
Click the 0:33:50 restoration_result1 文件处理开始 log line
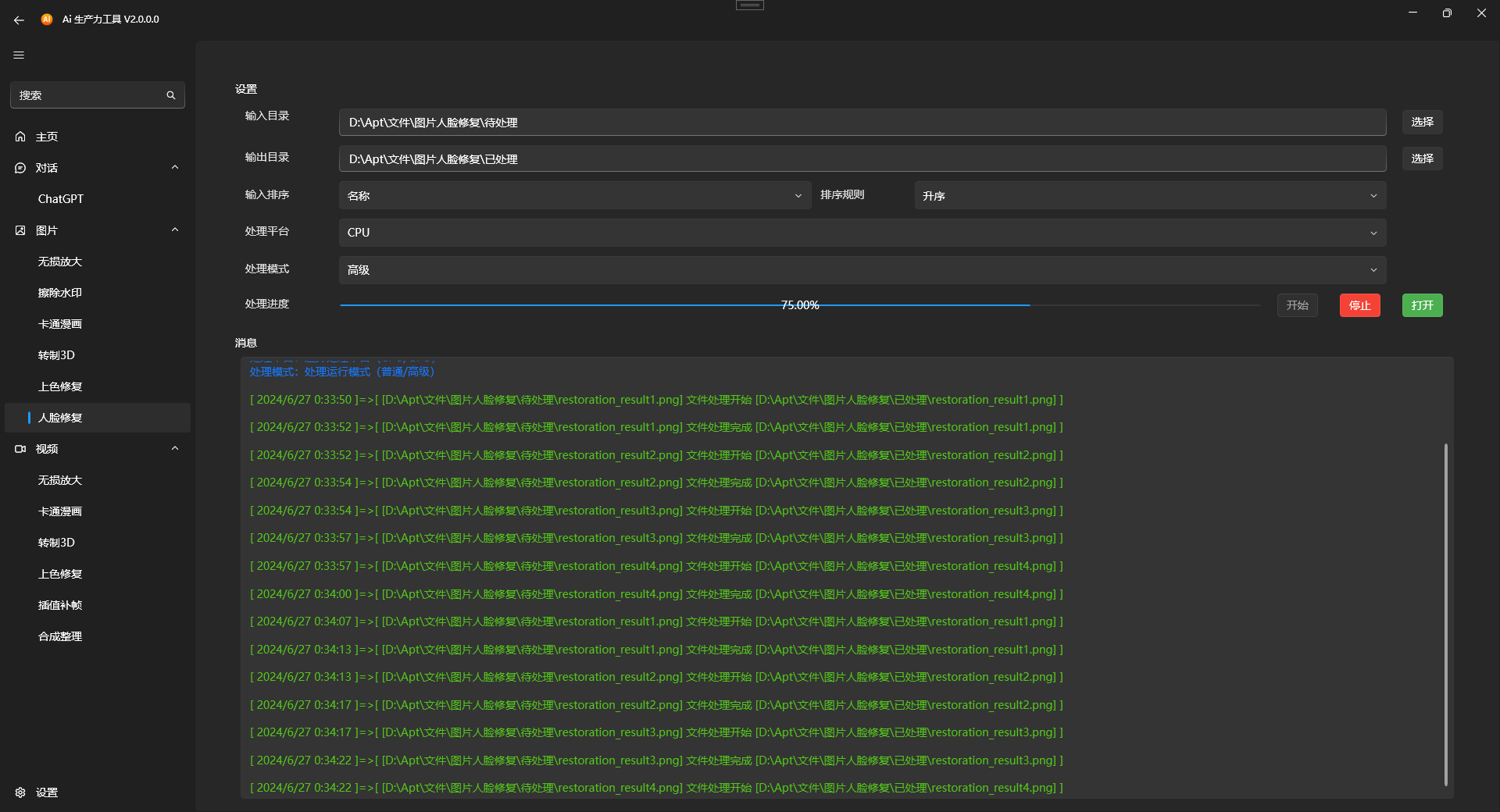(656, 400)
